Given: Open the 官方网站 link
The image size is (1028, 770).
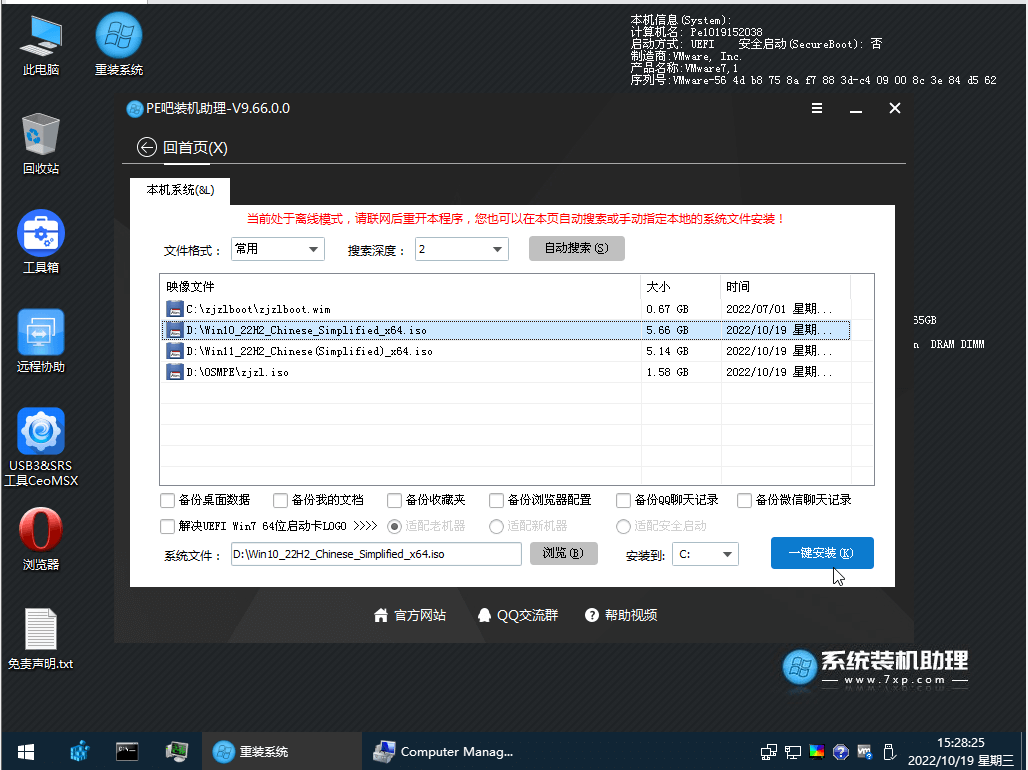Looking at the screenshot, I should click(410, 615).
